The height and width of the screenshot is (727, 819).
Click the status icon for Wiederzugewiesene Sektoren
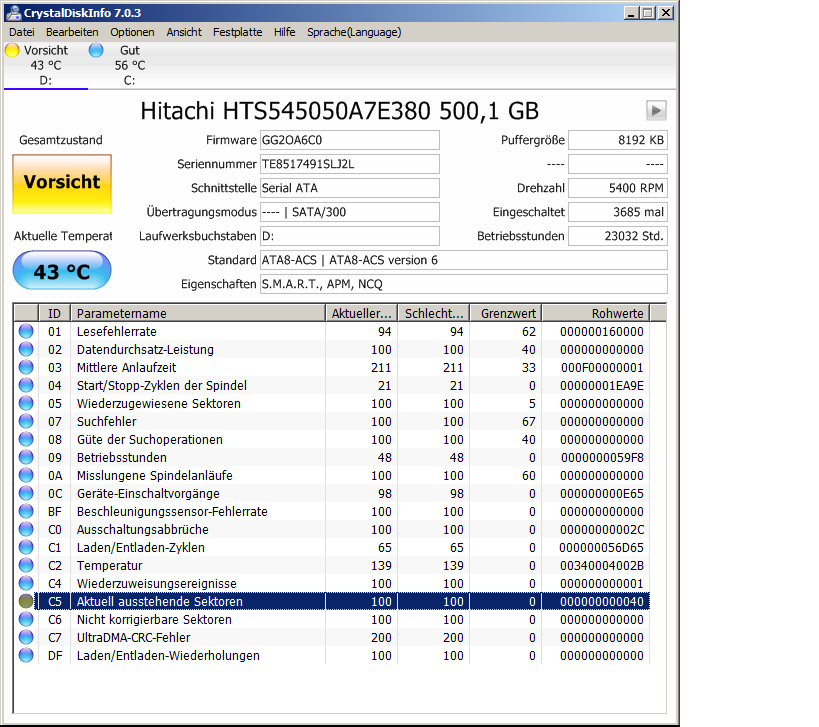click(26, 403)
